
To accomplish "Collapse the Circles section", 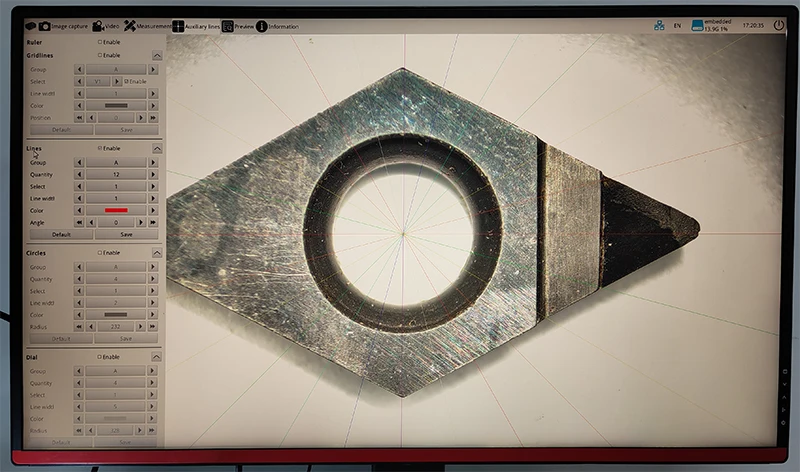I will click(157, 253).
